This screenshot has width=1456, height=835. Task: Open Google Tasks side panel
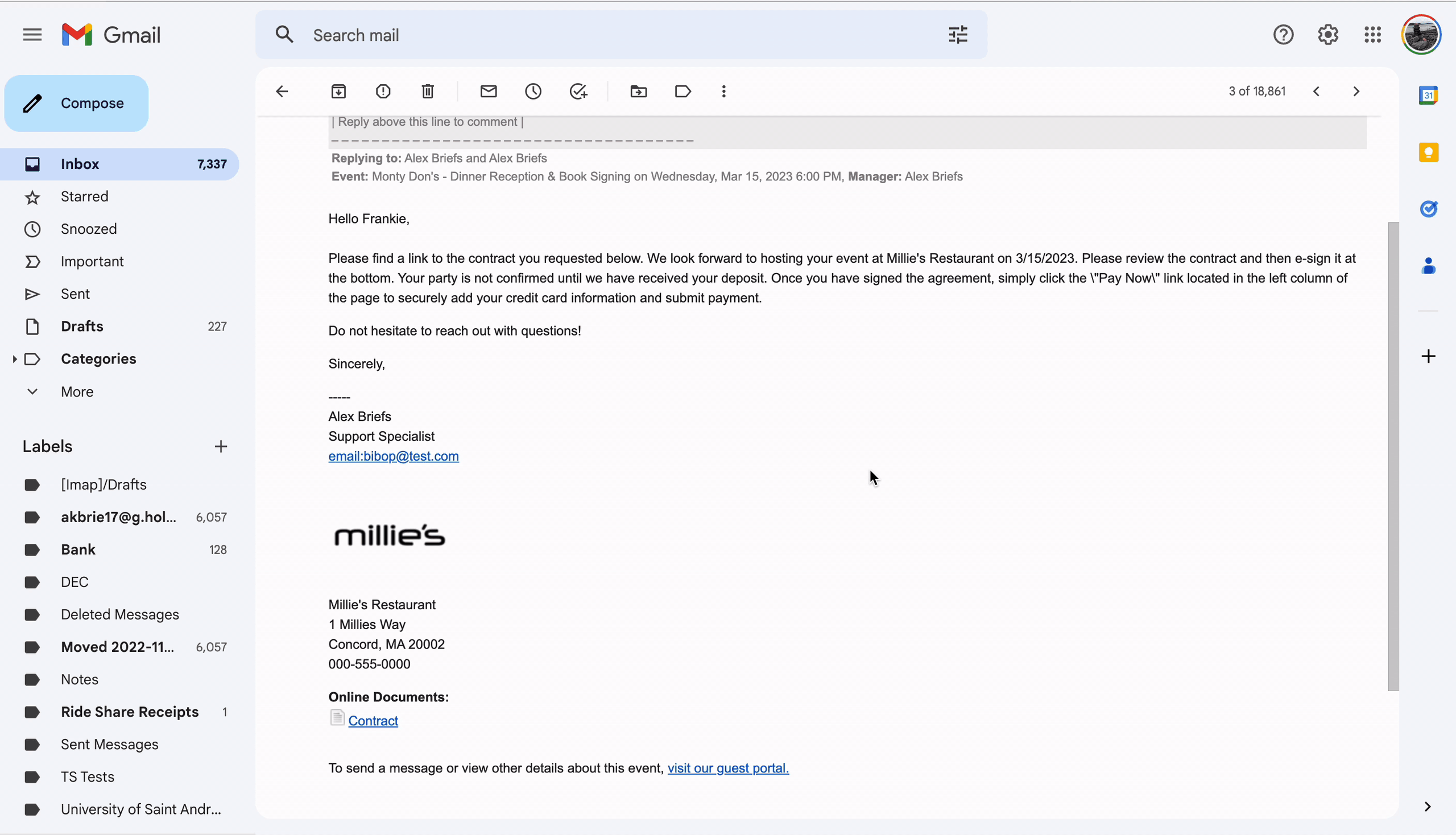(x=1428, y=209)
